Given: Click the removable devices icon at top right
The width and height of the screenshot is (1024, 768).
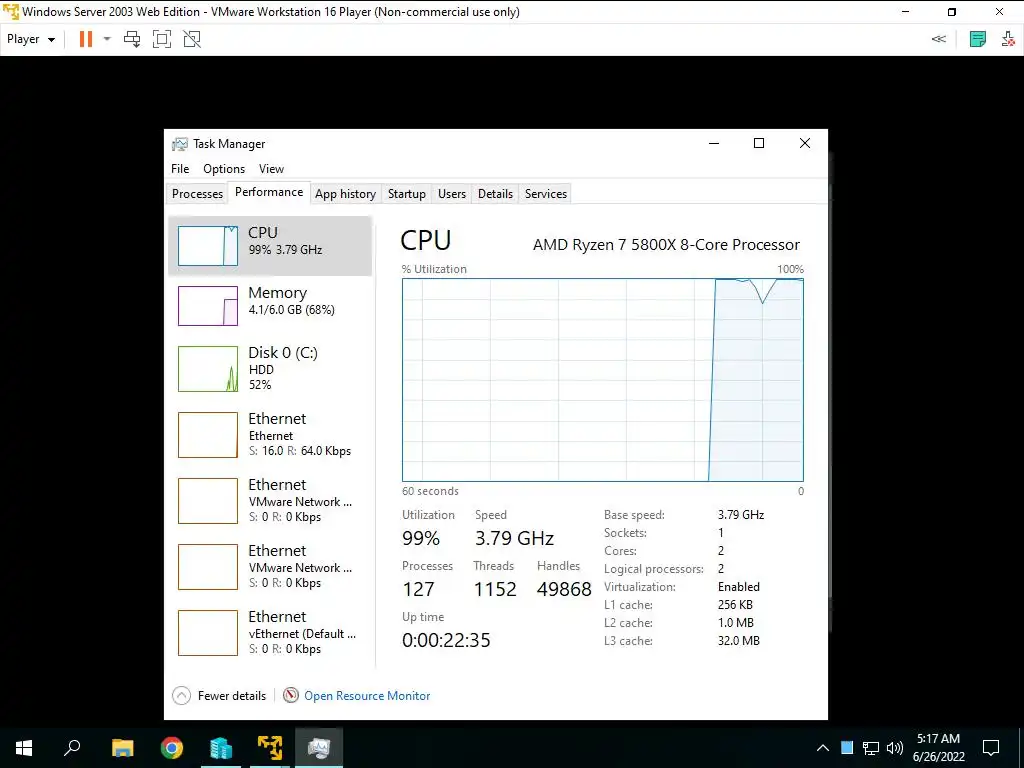Looking at the screenshot, I should 1008,39.
